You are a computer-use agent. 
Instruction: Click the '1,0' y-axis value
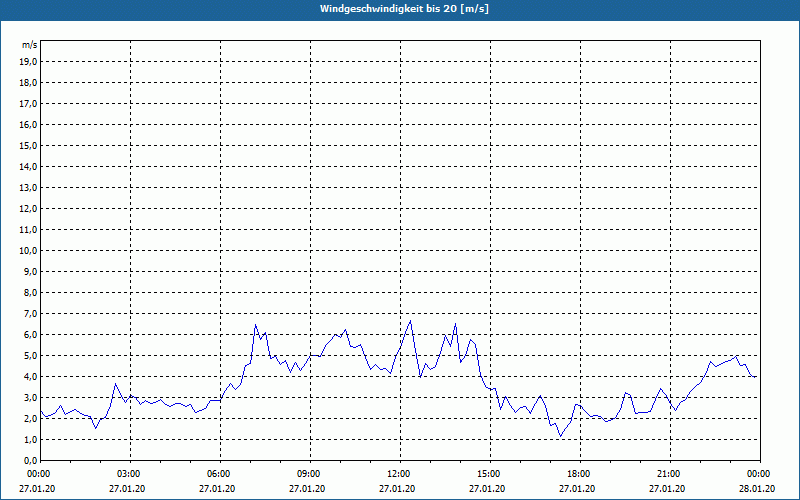tap(30, 439)
